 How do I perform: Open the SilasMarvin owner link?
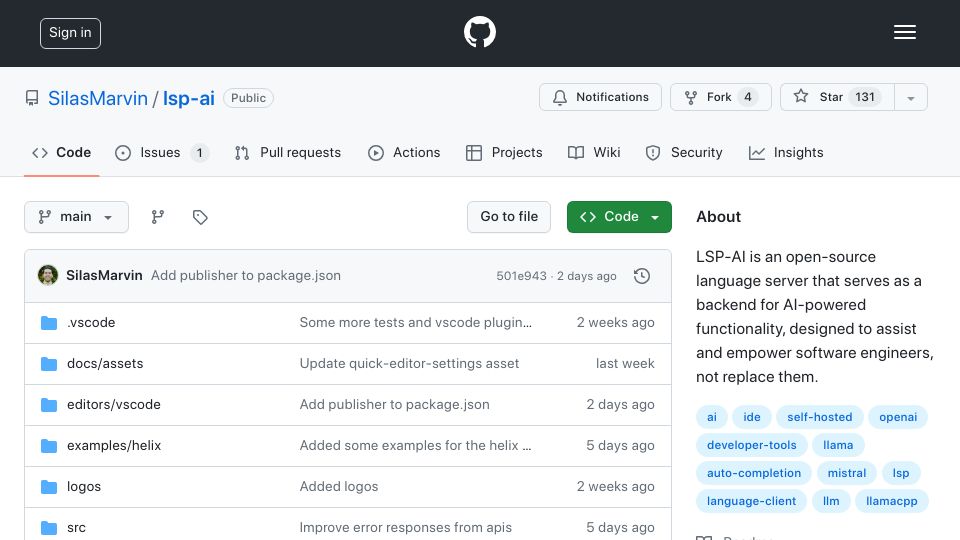click(x=98, y=99)
